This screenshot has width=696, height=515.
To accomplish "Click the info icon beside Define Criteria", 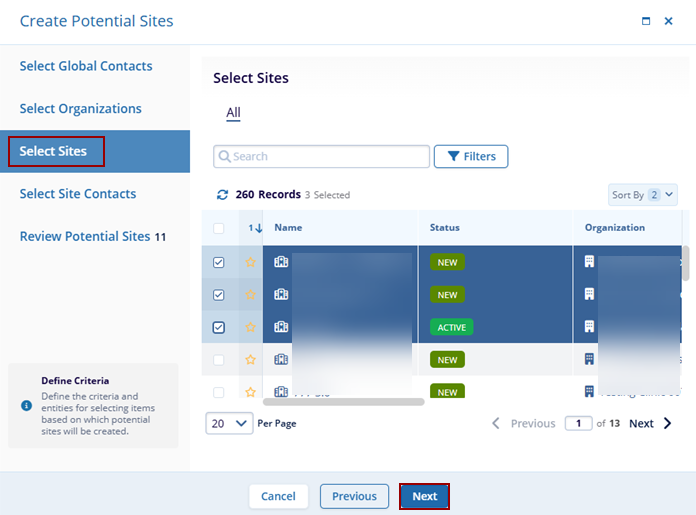I will point(26,405).
